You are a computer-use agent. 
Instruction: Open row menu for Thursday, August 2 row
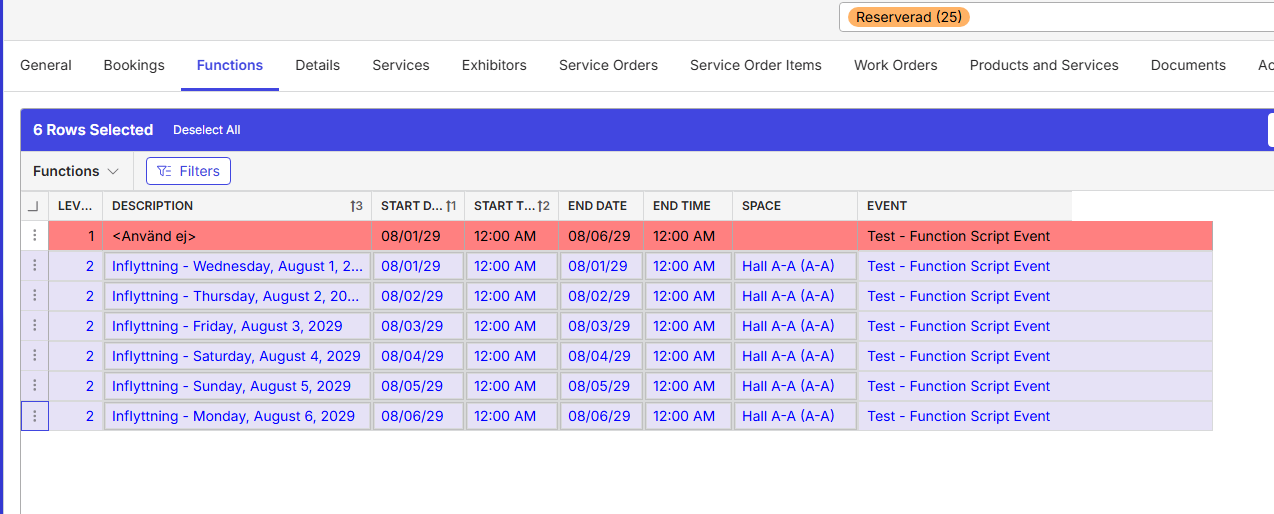[35, 296]
